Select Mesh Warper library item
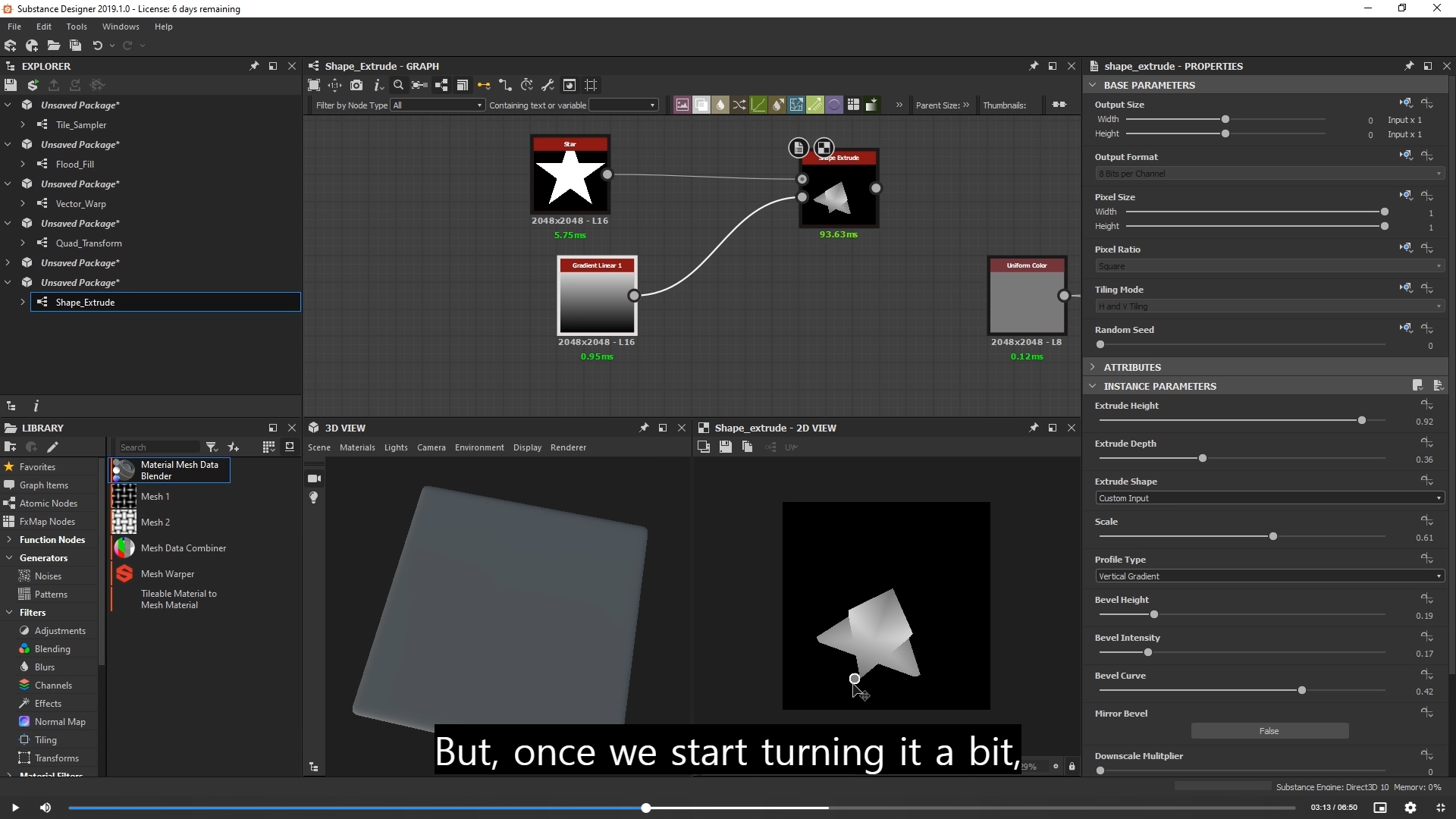 click(x=168, y=574)
